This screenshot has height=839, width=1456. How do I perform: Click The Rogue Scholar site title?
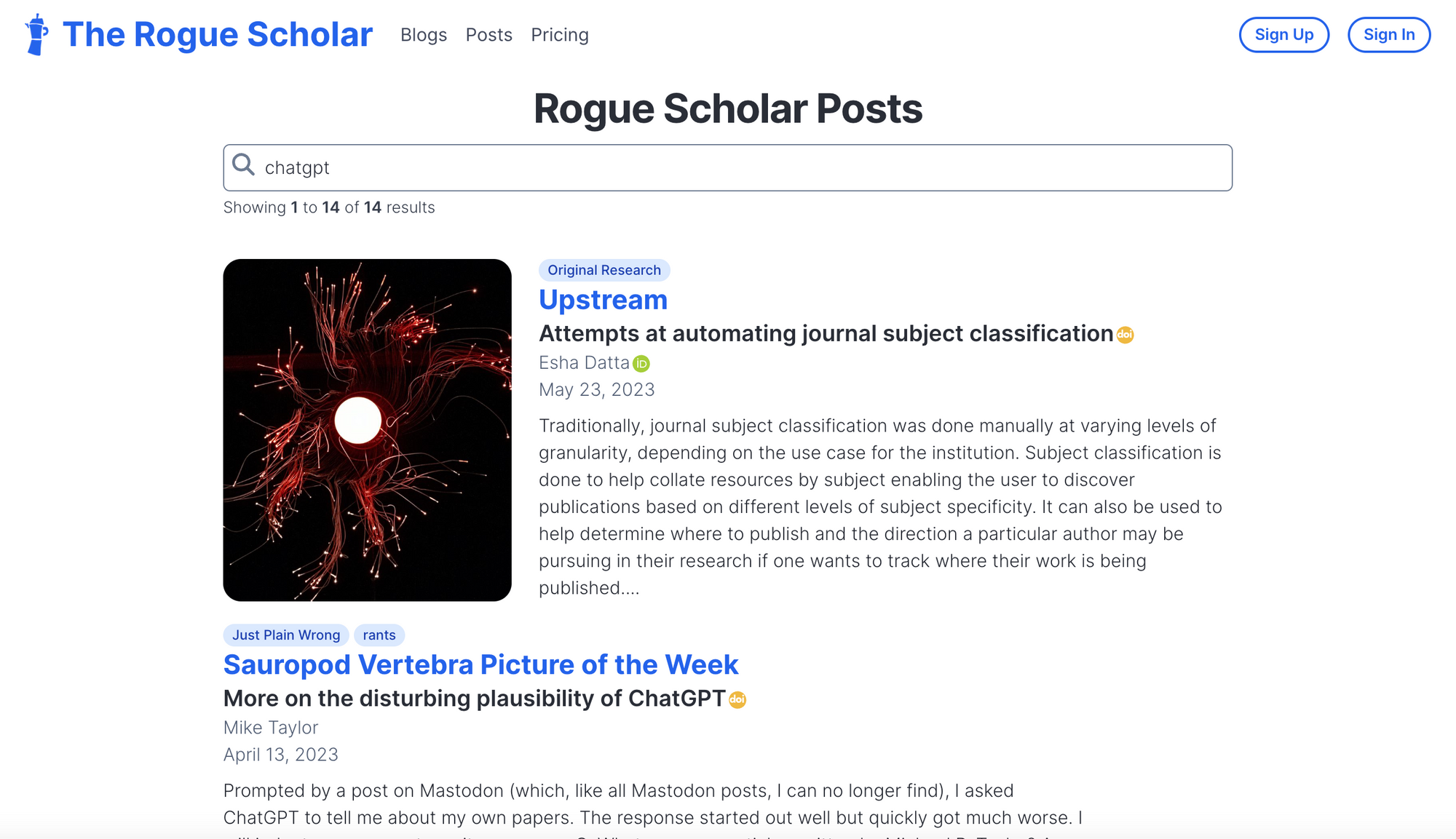coord(218,35)
